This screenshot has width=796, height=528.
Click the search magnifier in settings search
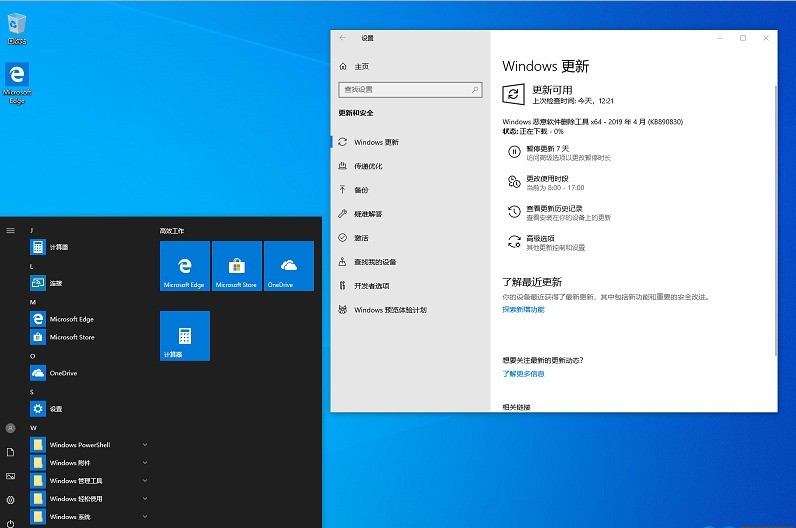pos(475,90)
